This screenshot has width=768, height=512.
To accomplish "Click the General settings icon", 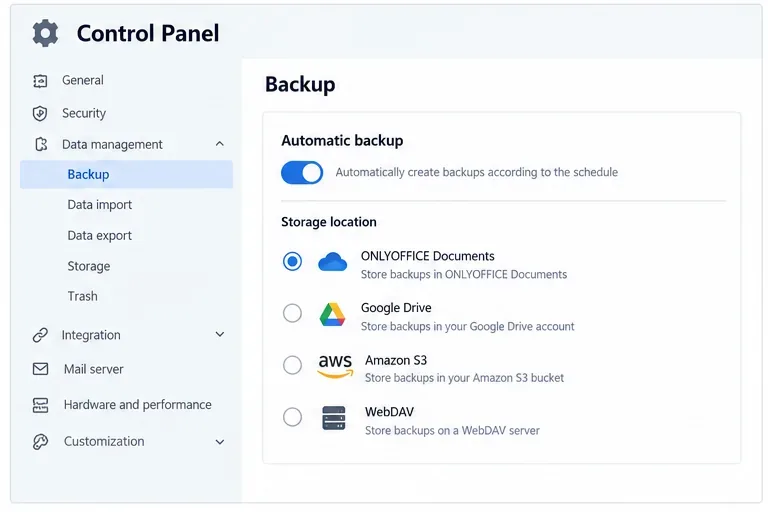I will click(40, 81).
